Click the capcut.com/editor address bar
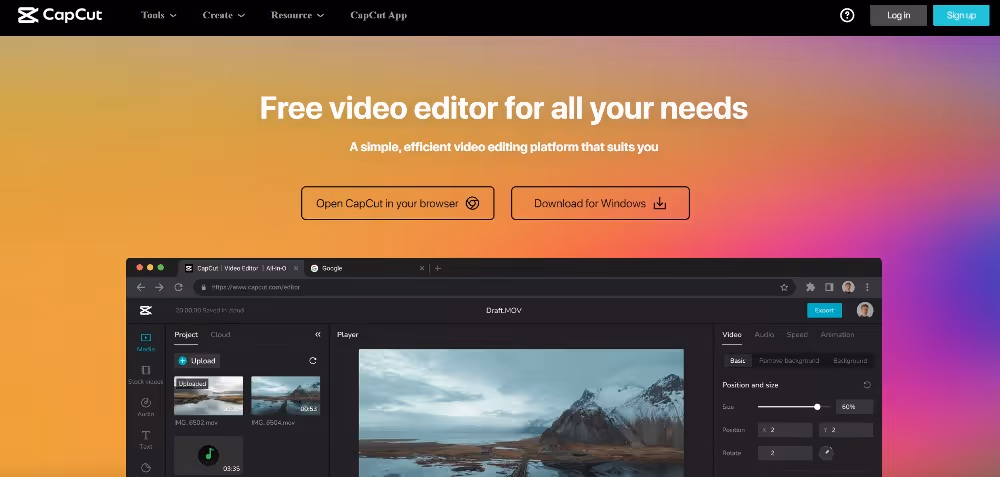This screenshot has height=477, width=1000. (494, 288)
